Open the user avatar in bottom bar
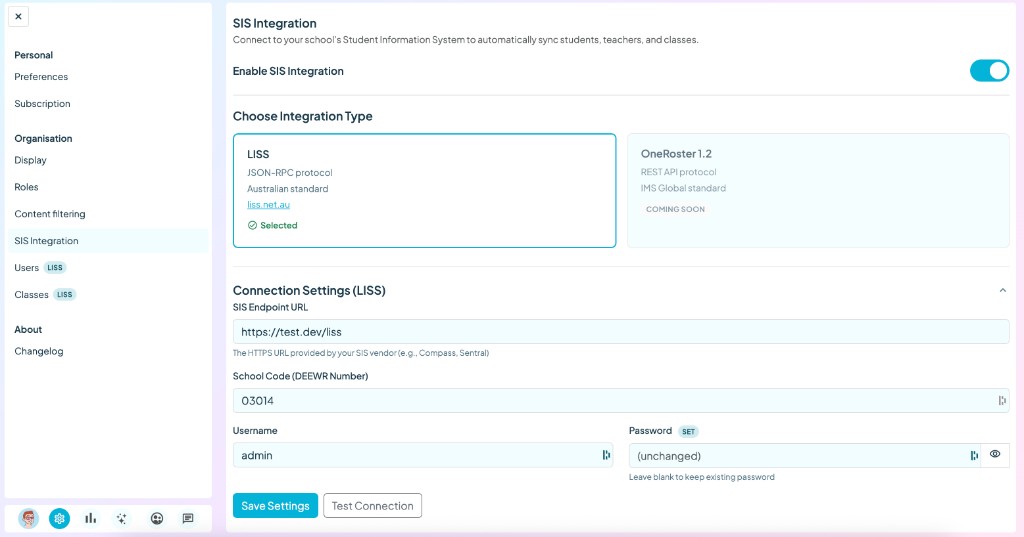Image resolution: width=1024 pixels, height=537 pixels. click(x=28, y=519)
